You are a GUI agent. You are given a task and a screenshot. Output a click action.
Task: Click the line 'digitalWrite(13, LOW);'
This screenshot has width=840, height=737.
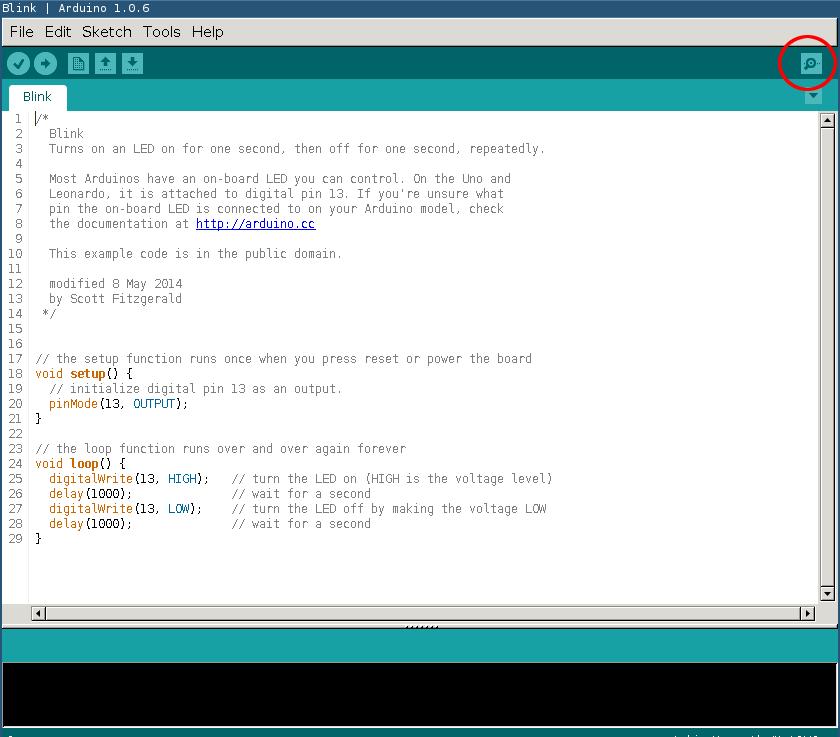click(x=125, y=509)
